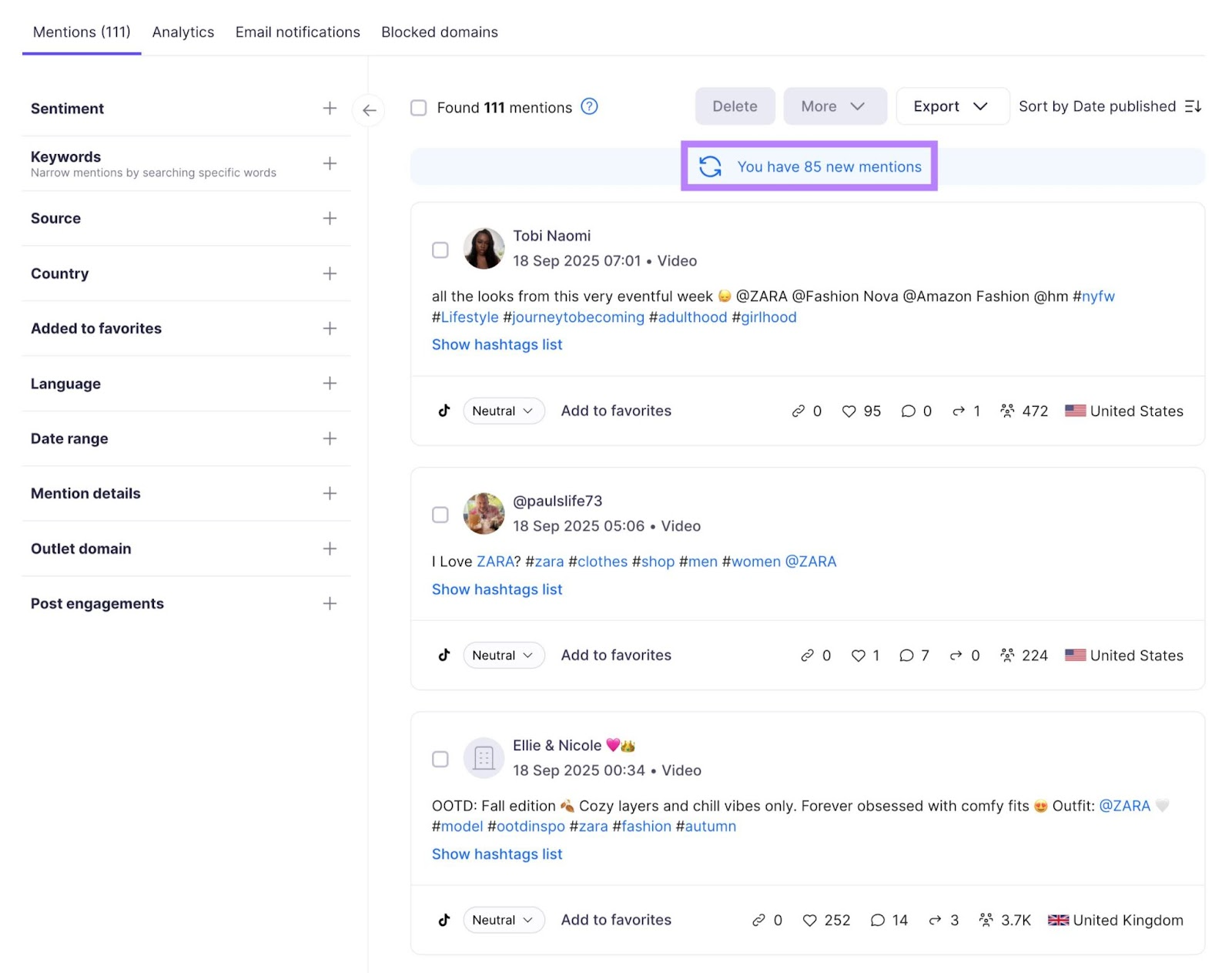1232x973 pixels.
Task: Select the checkbox on Tobi Naomi's mention
Action: (440, 250)
